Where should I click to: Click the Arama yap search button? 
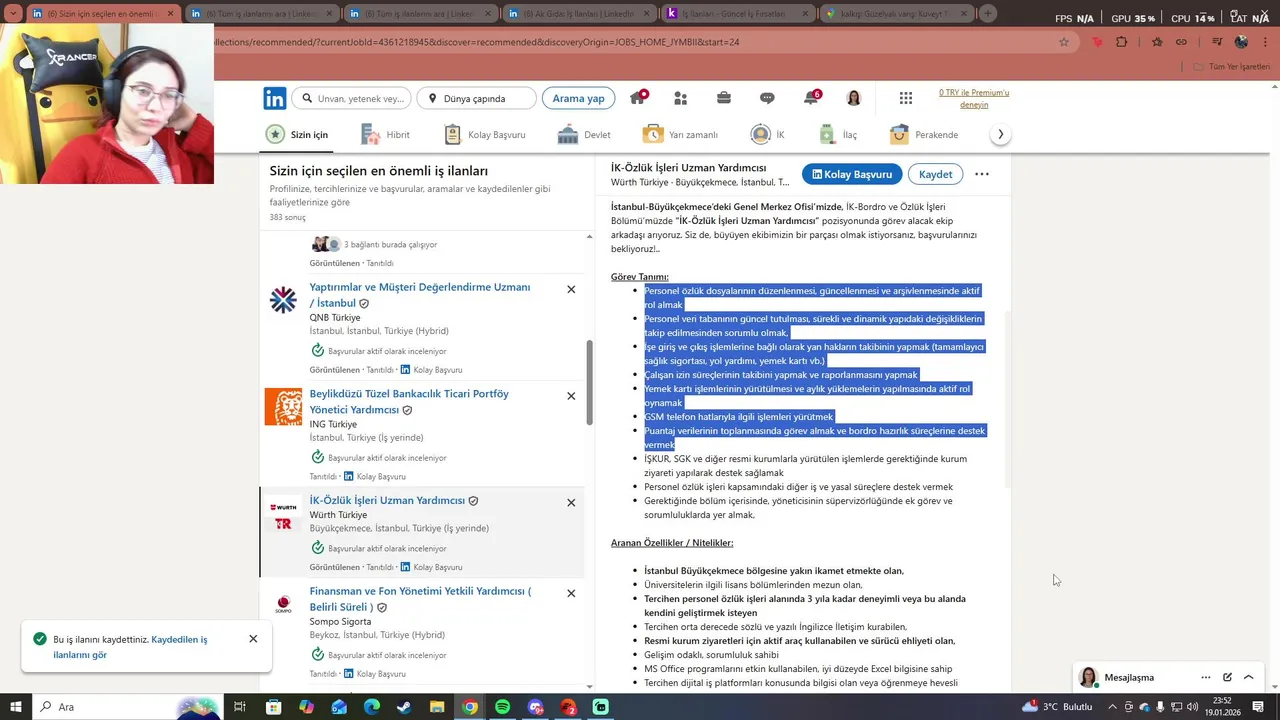point(578,98)
